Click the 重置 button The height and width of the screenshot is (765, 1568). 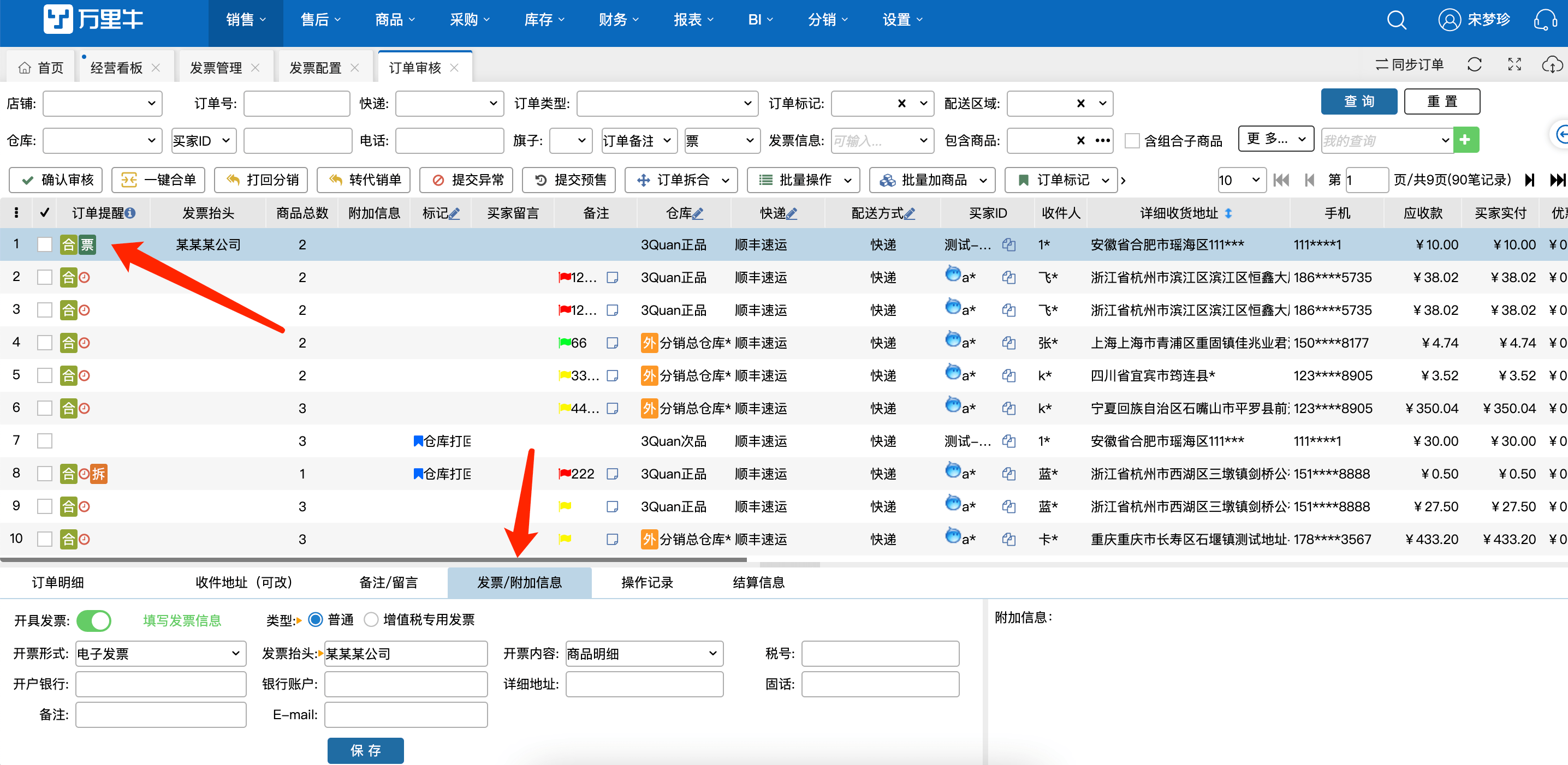tap(1442, 101)
